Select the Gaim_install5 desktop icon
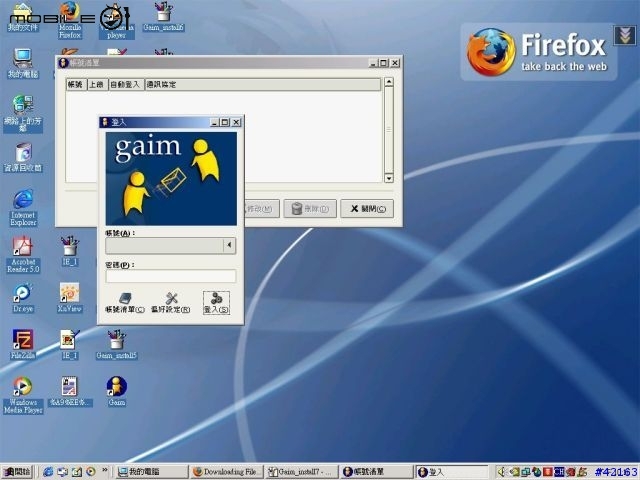 117,344
